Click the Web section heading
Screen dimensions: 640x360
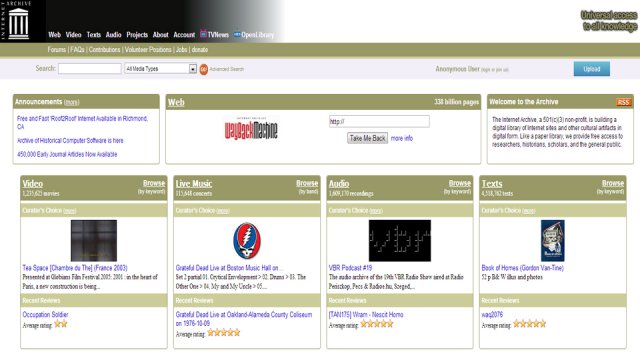click(176, 102)
